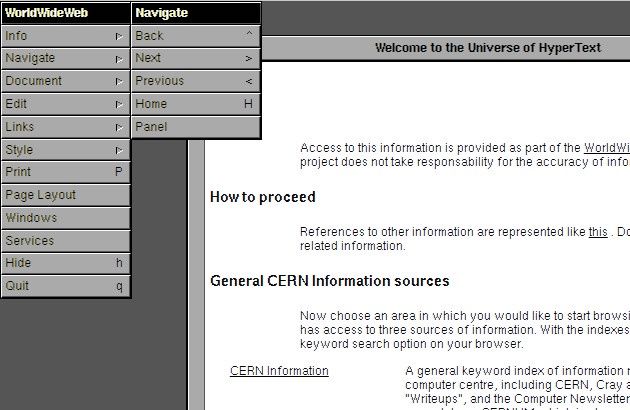This screenshot has width=630, height=410.
Task: Select Panel in the Navigate menu
Action: (196, 127)
